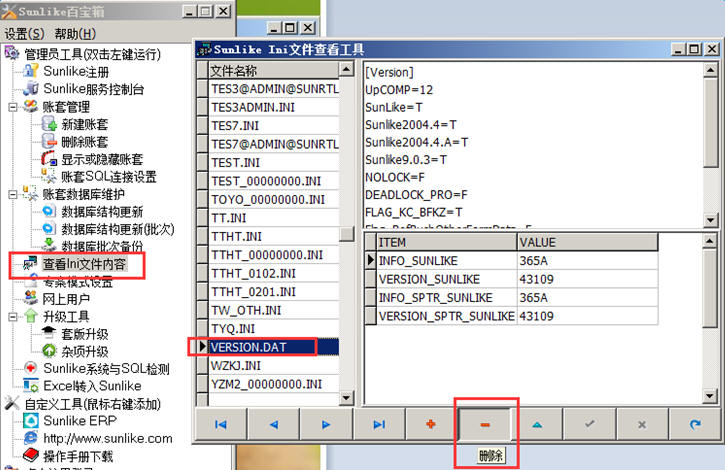
Task: Select 套版升级 upgrade tool
Action: (x=85, y=334)
